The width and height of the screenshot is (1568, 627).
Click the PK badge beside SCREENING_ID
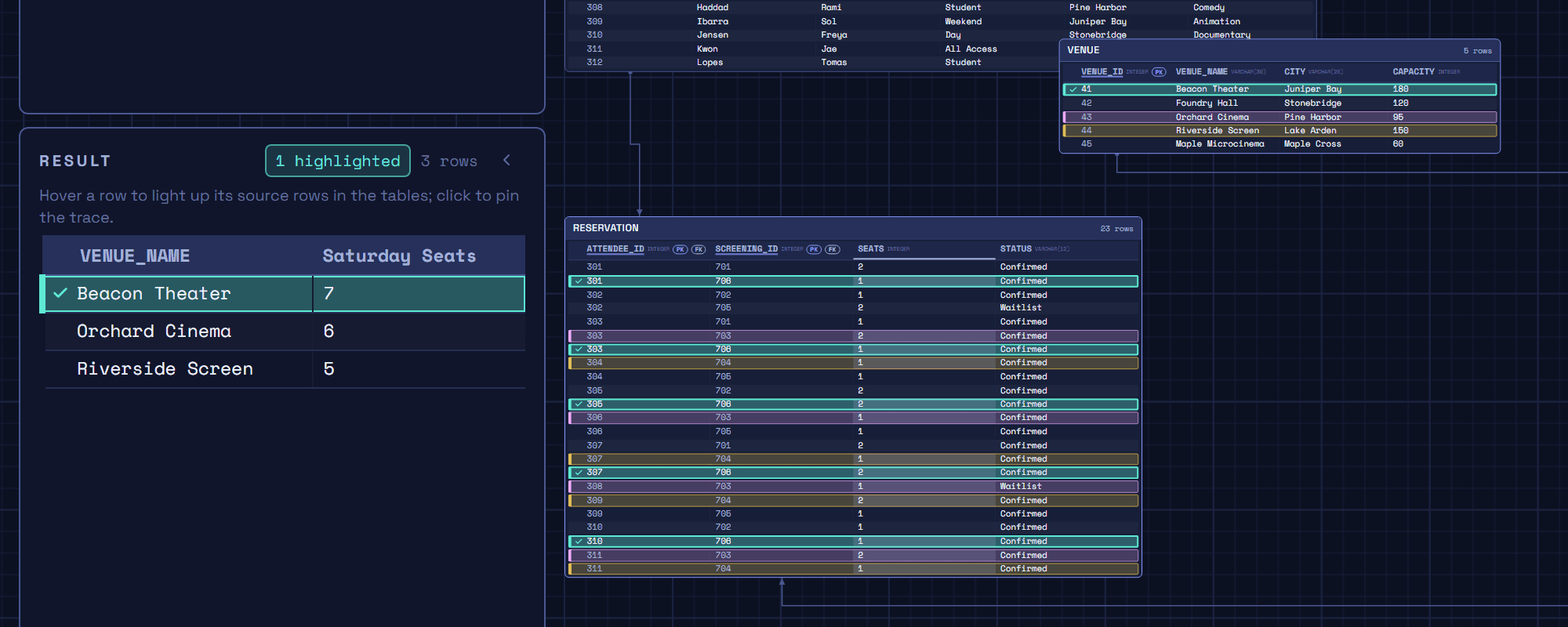point(814,249)
